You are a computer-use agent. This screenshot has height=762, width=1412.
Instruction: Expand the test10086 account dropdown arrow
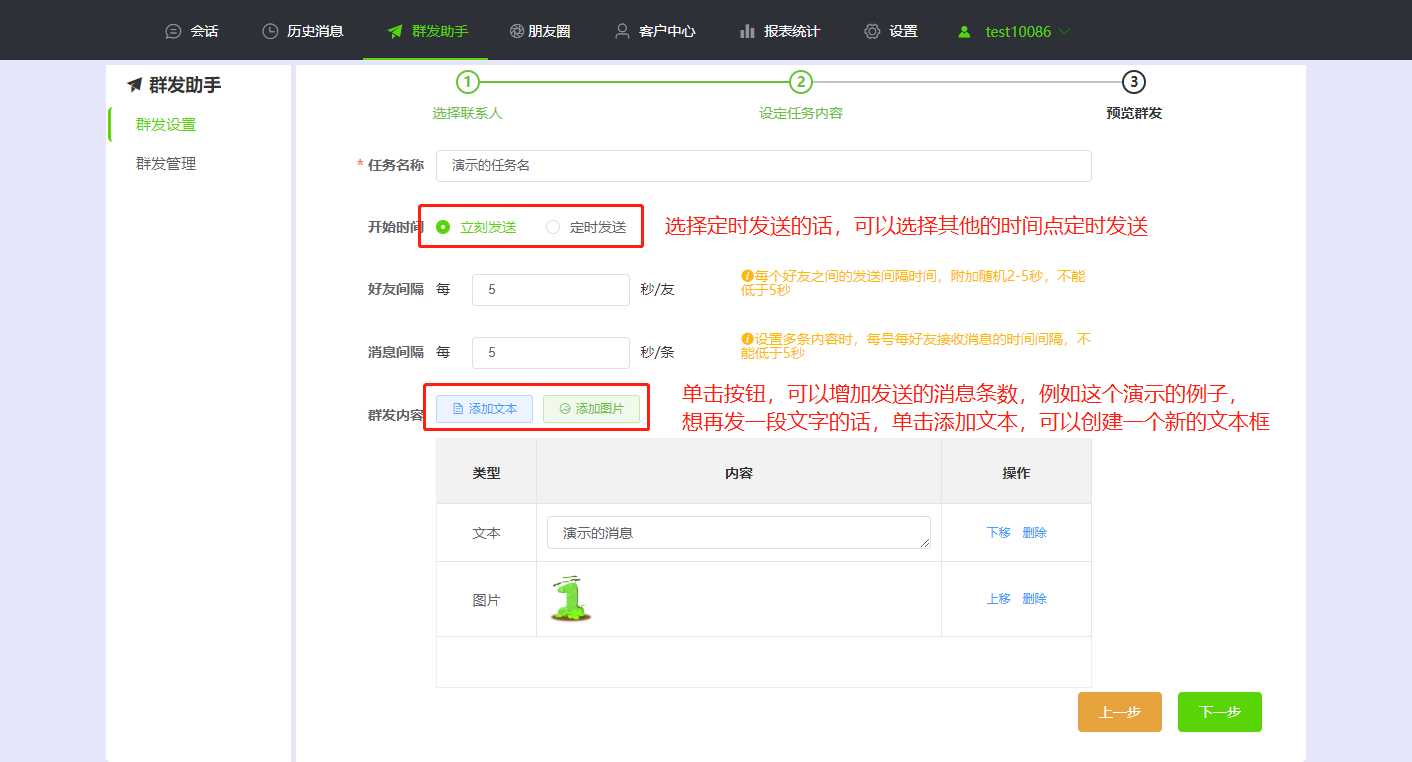pos(1064,31)
